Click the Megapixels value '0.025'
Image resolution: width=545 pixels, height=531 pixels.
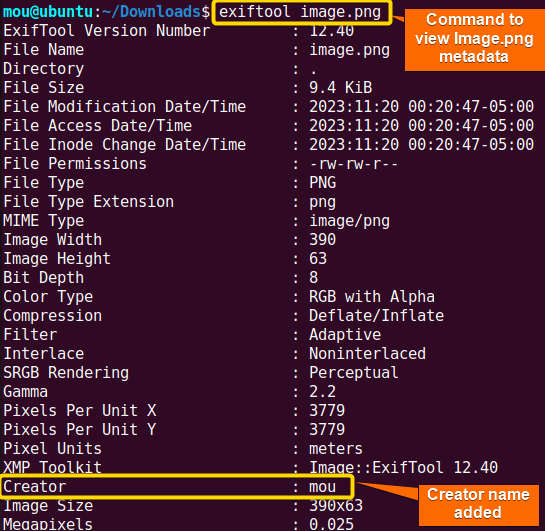click(331, 524)
